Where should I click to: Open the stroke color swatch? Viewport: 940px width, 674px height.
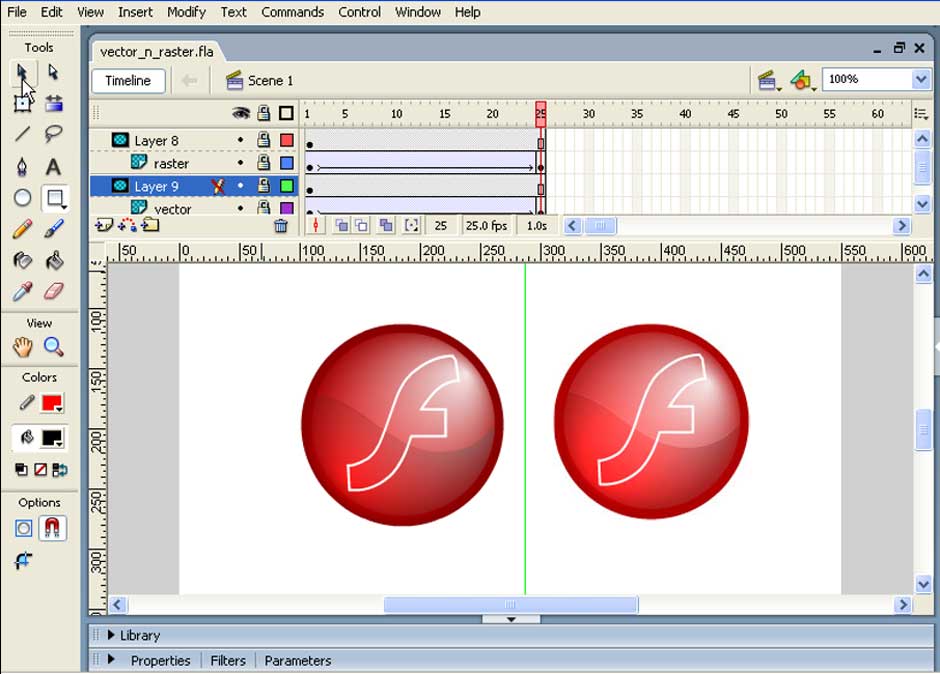pos(52,403)
